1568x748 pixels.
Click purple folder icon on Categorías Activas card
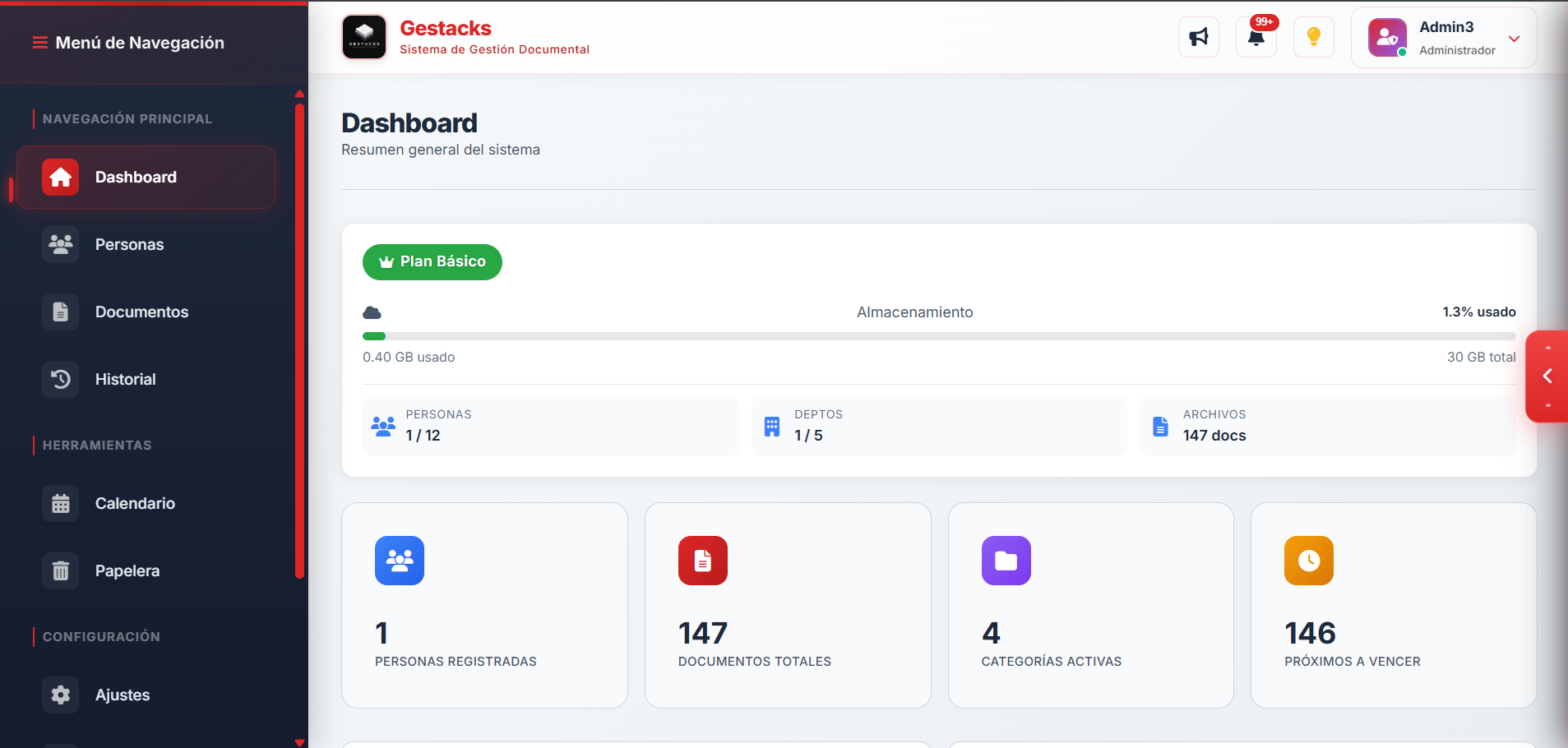tap(1006, 561)
